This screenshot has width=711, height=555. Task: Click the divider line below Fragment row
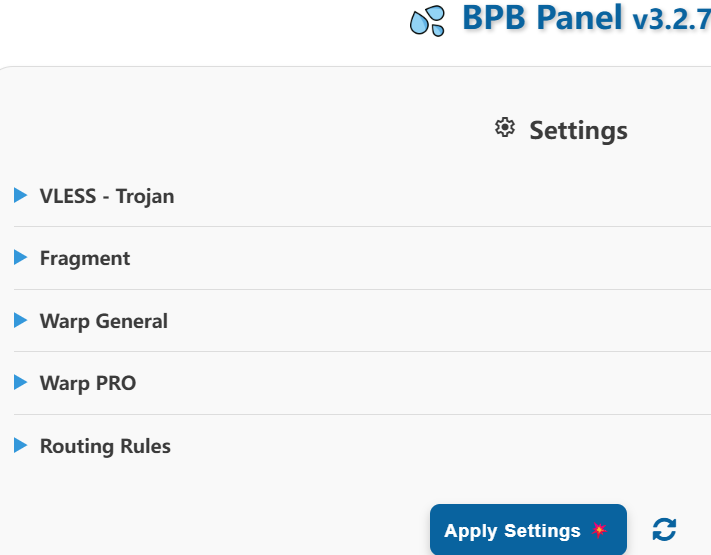360,289
